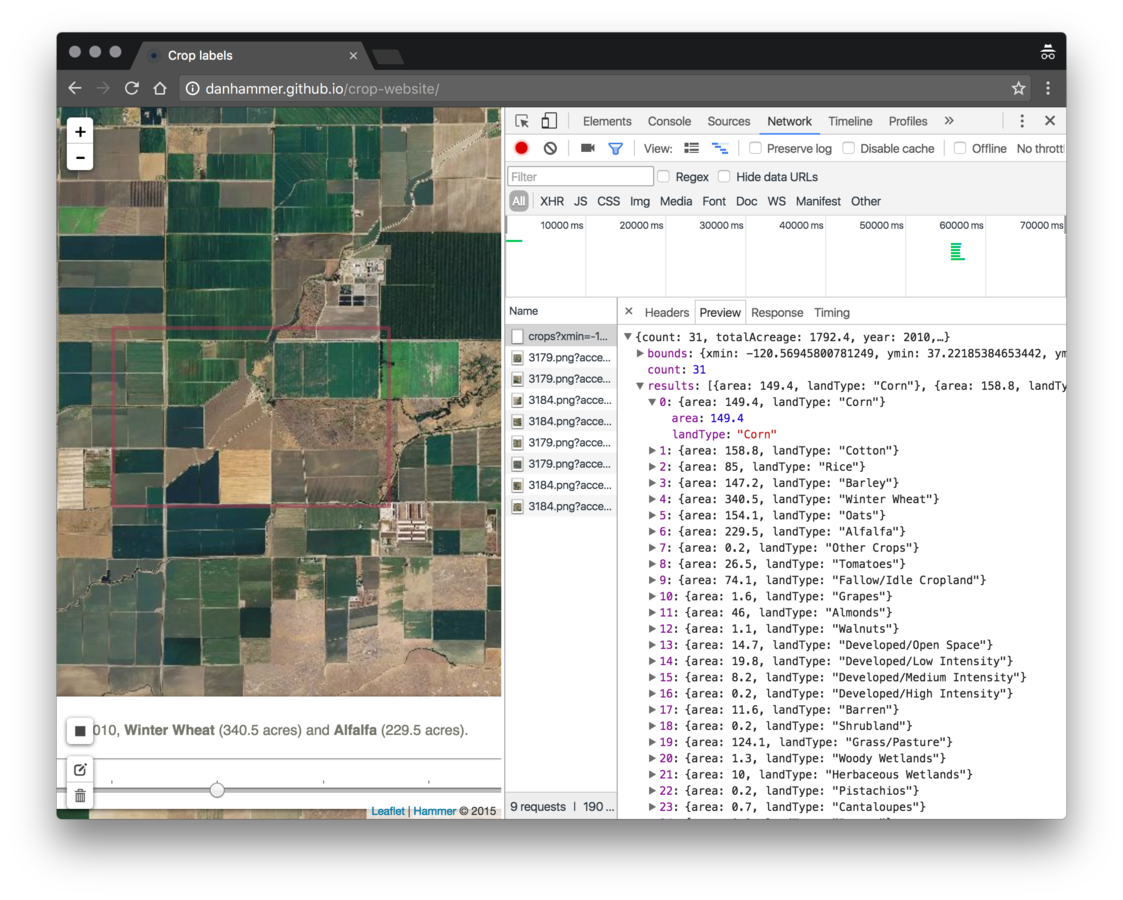This screenshot has width=1123, height=900.
Task: Select the All request type filter
Action: tap(519, 201)
